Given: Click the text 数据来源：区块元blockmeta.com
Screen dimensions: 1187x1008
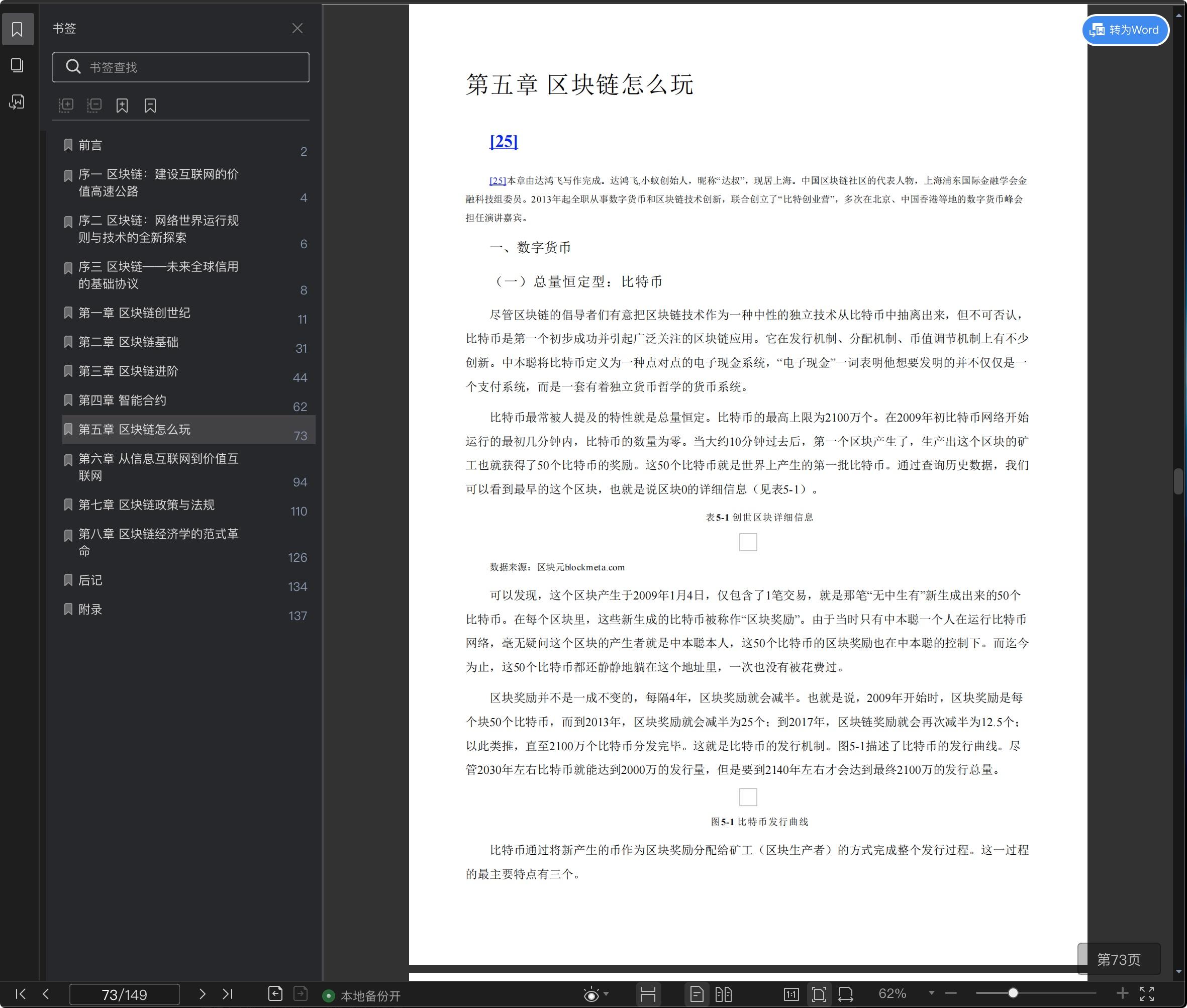Looking at the screenshot, I should (x=557, y=567).
